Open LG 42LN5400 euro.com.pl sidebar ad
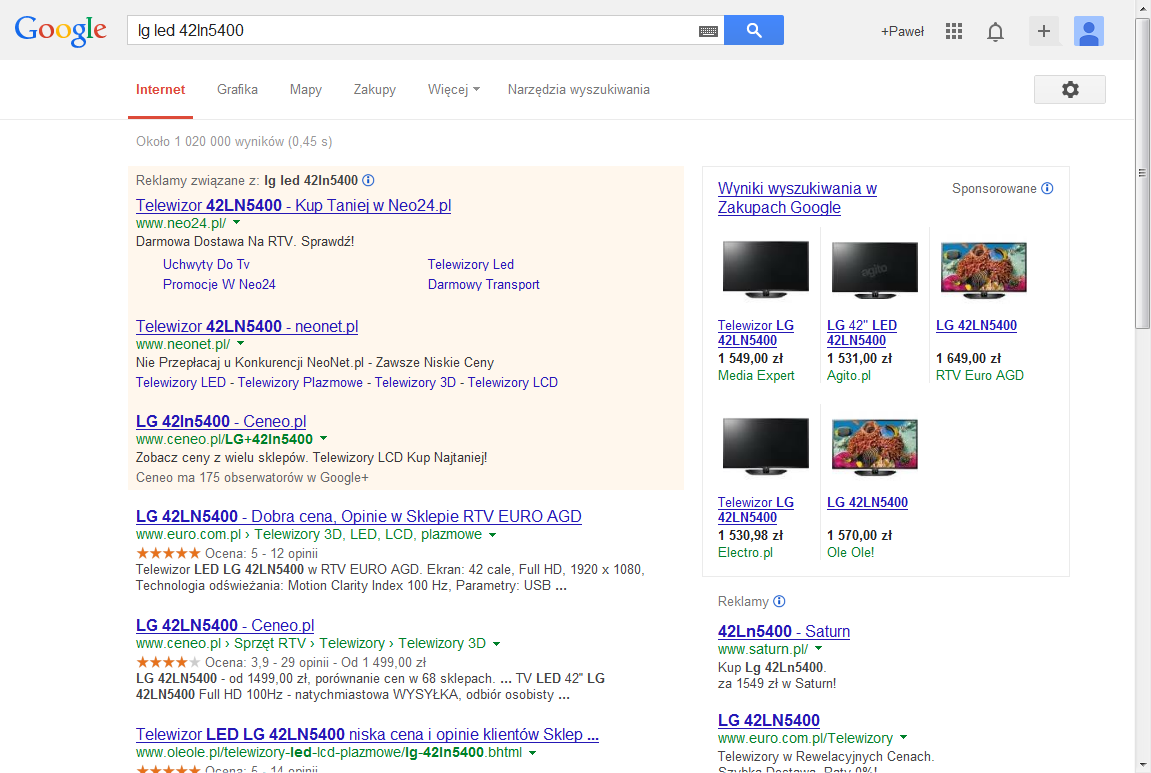Viewport: 1151px width, 773px height. pos(769,720)
